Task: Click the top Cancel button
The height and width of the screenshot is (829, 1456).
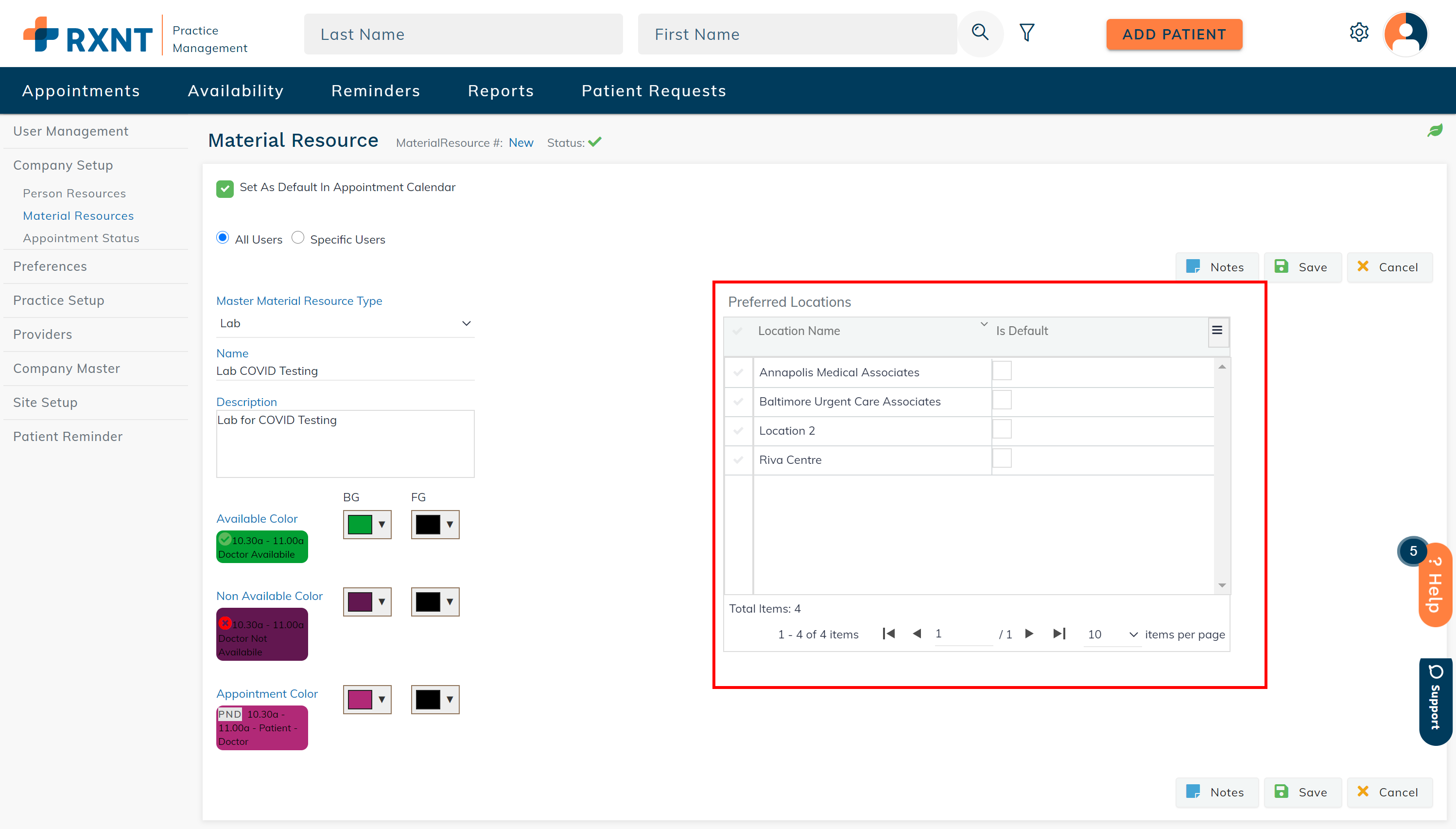Action: pos(1389,267)
